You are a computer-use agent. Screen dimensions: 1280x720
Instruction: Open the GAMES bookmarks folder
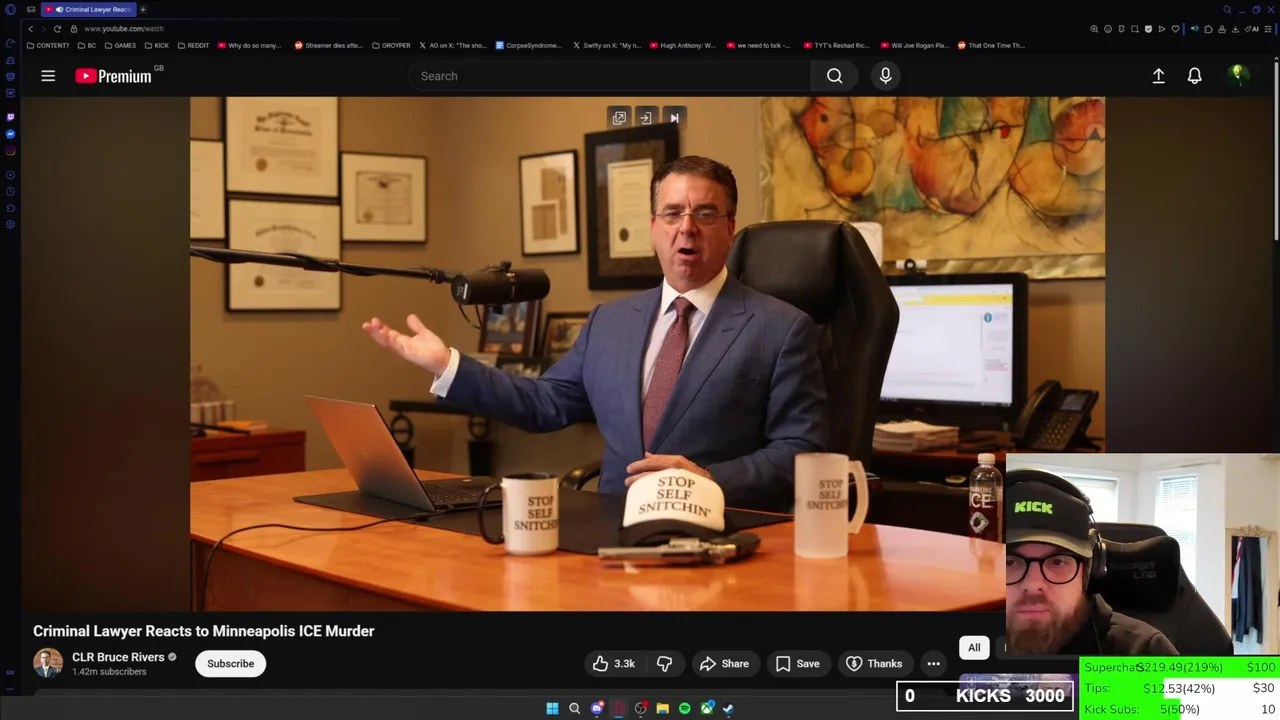pyautogui.click(x=120, y=45)
